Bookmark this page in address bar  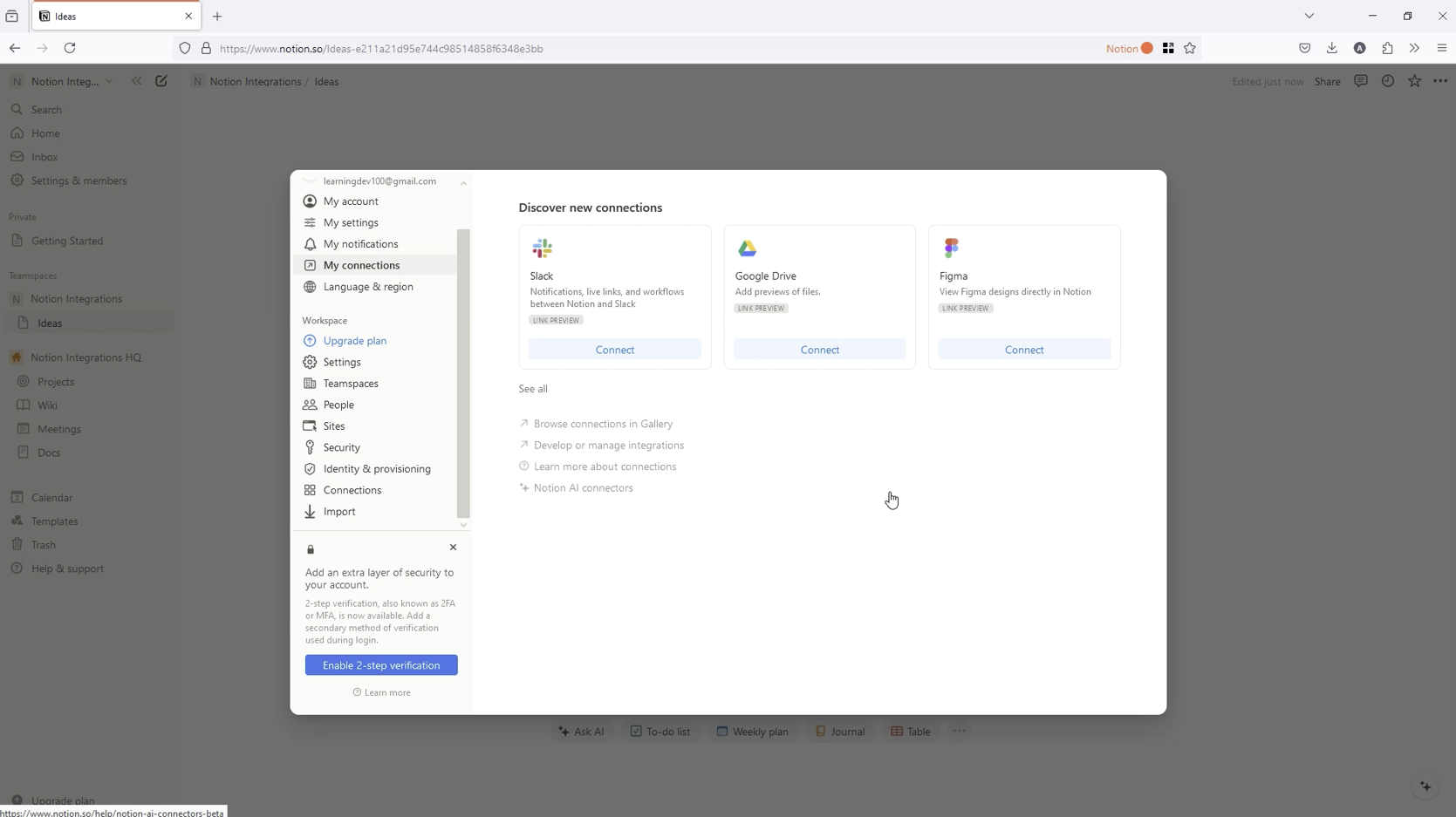(1190, 49)
